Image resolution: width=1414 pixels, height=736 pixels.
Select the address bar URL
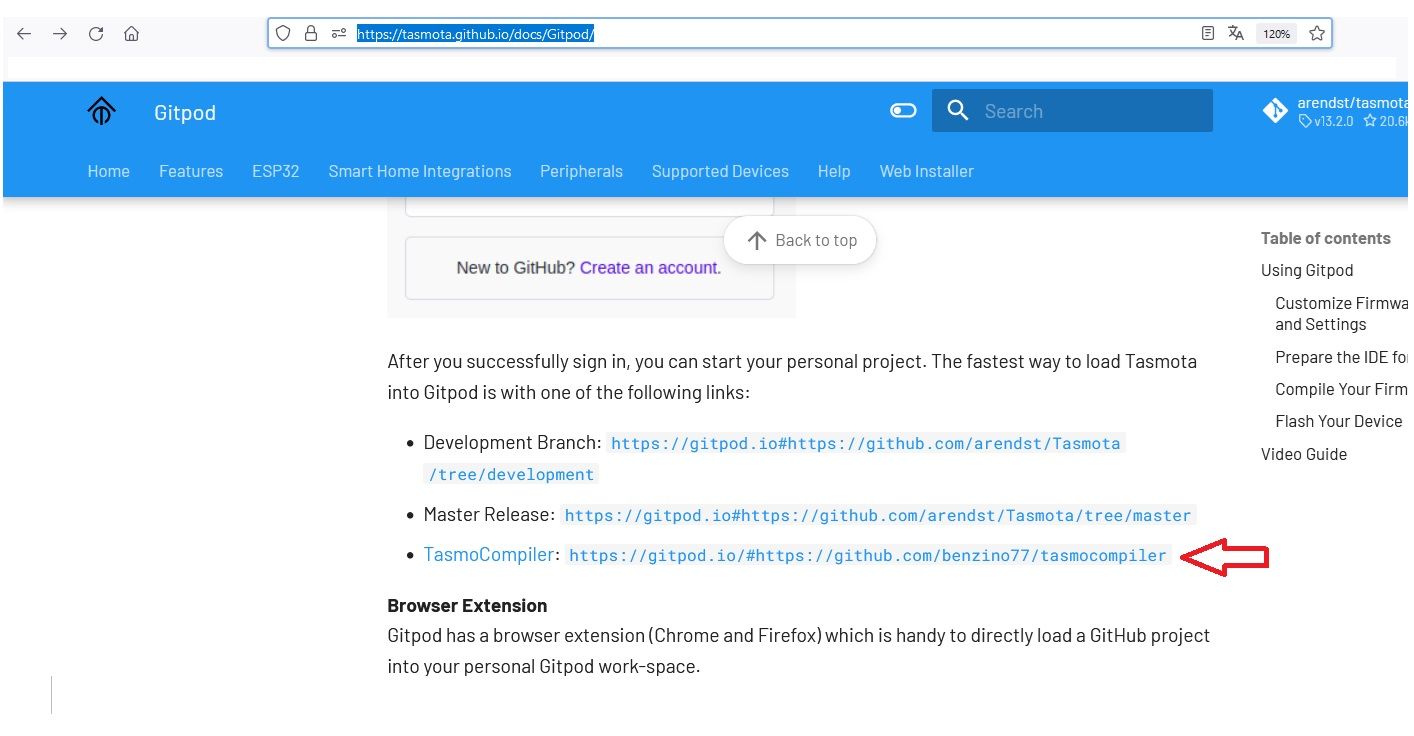[476, 33]
